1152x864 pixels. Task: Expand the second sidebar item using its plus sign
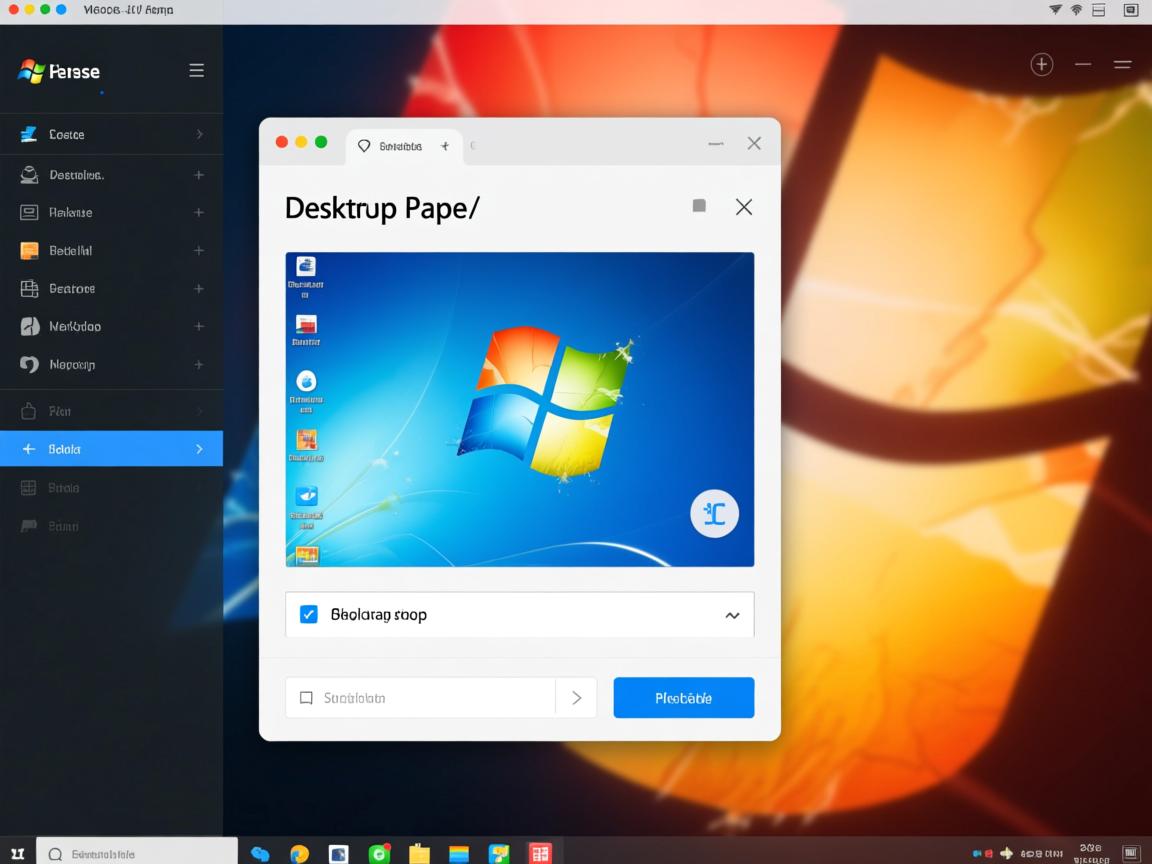pyautogui.click(x=198, y=175)
